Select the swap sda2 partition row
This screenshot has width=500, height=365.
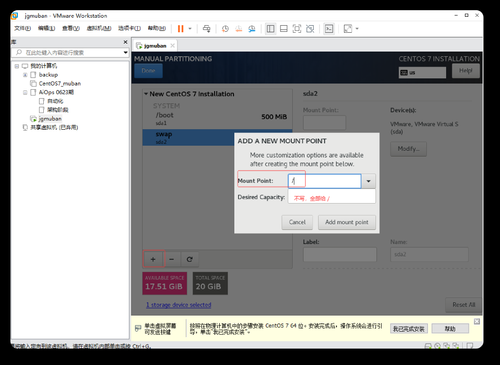(188, 137)
